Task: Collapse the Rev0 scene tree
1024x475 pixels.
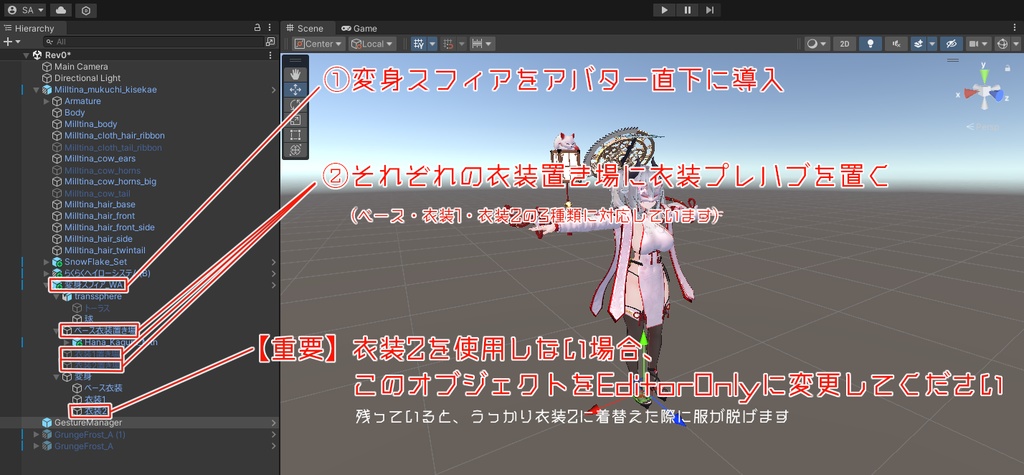Action: [26, 55]
